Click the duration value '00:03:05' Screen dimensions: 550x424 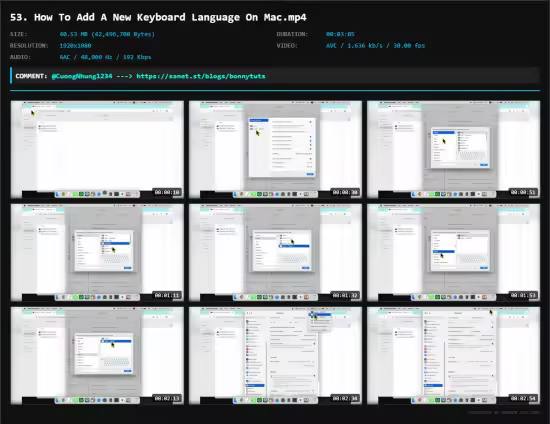coord(340,34)
